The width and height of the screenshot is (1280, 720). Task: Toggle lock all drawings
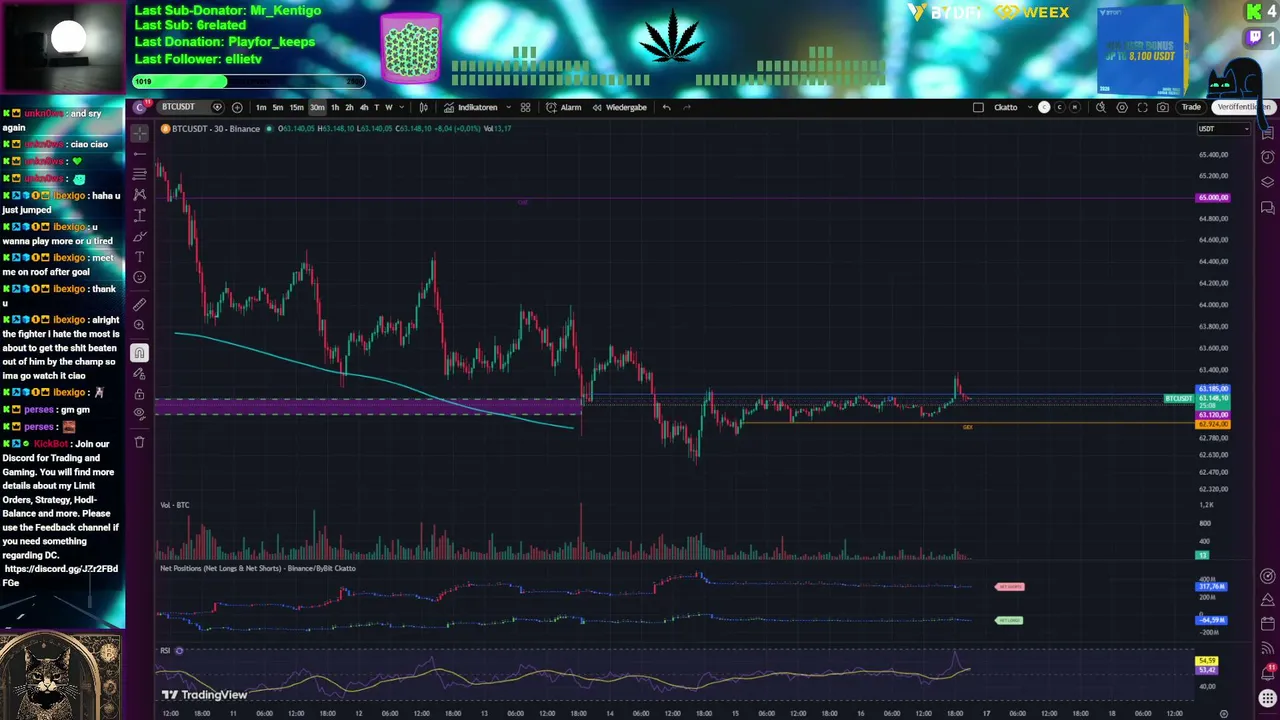pyautogui.click(x=139, y=394)
